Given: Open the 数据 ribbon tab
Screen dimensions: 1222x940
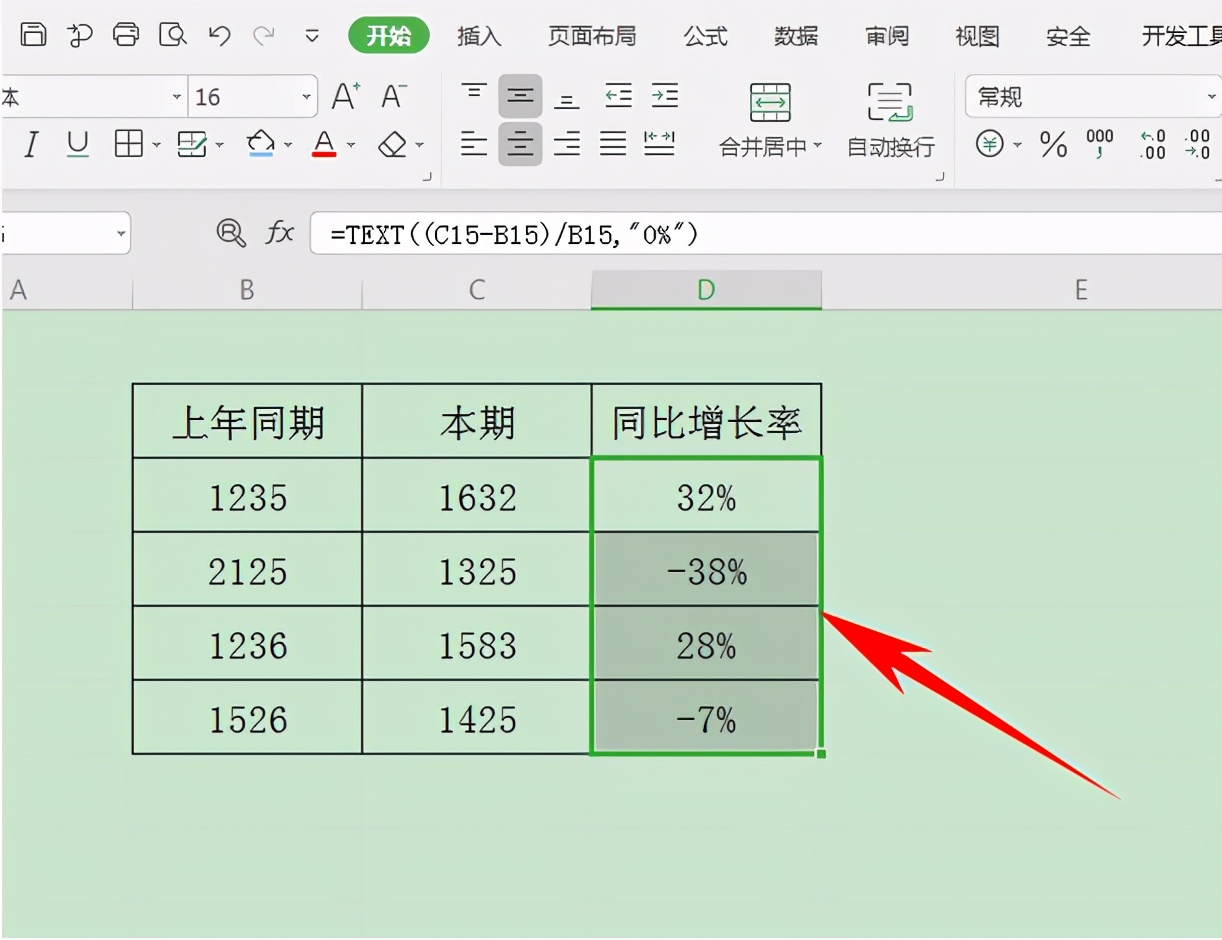Looking at the screenshot, I should click(795, 36).
